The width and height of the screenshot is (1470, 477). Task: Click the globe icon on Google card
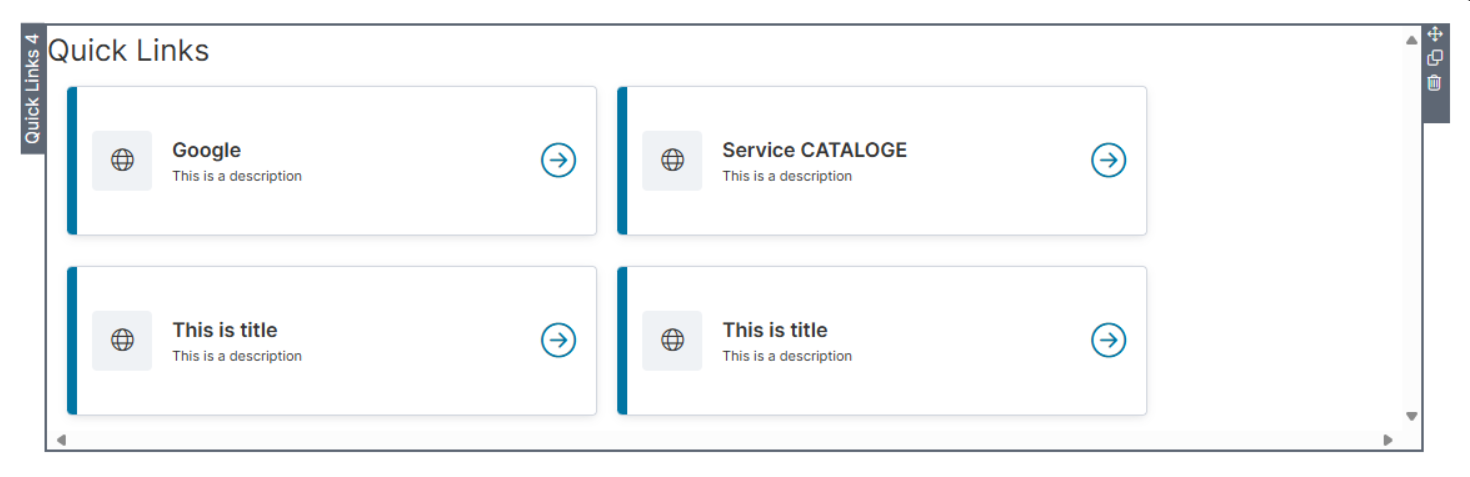122,160
